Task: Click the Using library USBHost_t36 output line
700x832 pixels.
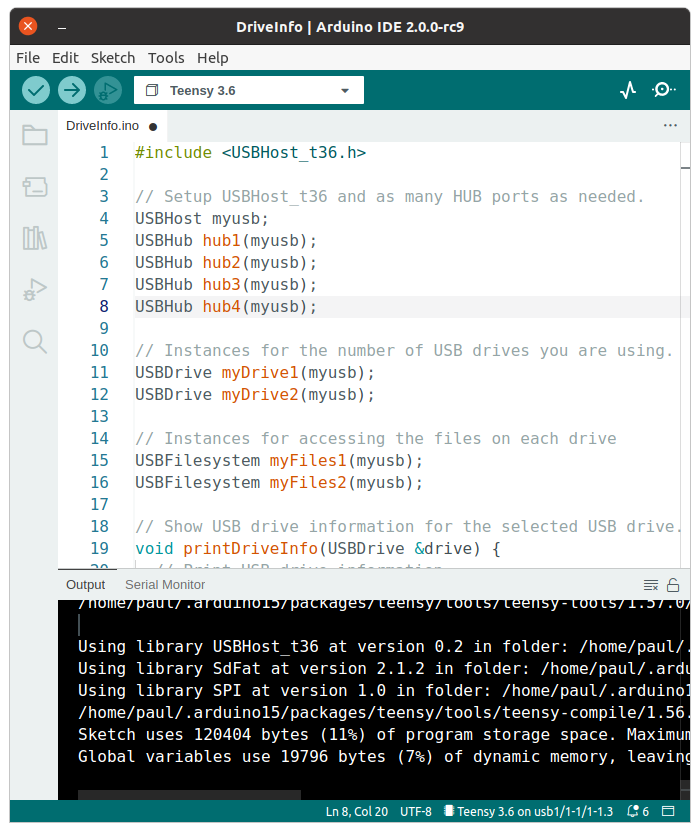Action: tap(384, 647)
